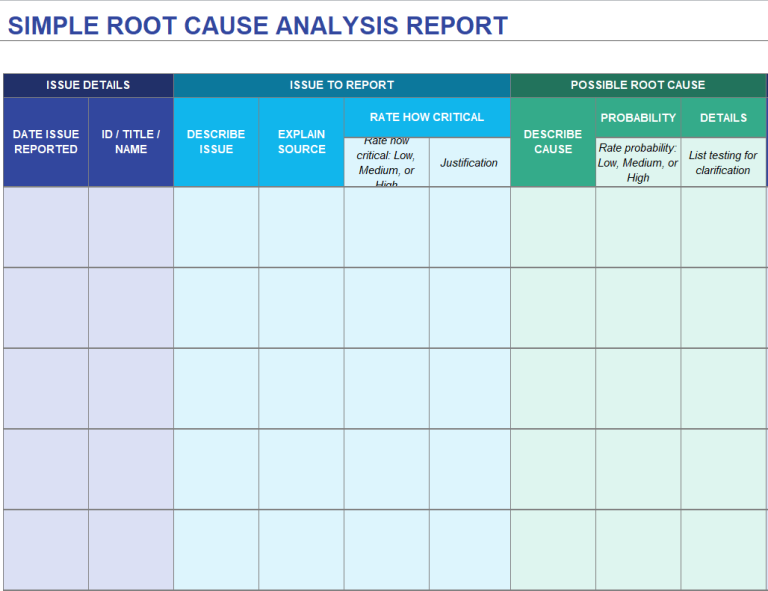Click the DESCRIBE CAUSE column header
This screenshot has width=768, height=591.
[x=553, y=142]
